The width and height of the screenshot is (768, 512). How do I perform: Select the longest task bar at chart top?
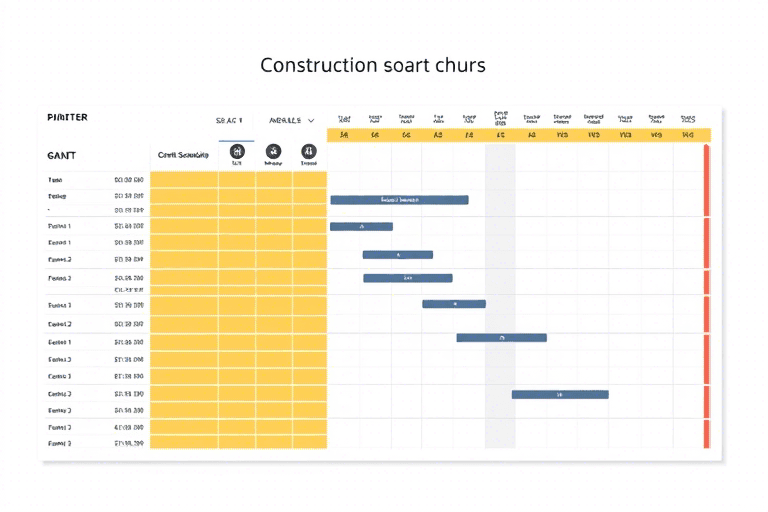(399, 200)
